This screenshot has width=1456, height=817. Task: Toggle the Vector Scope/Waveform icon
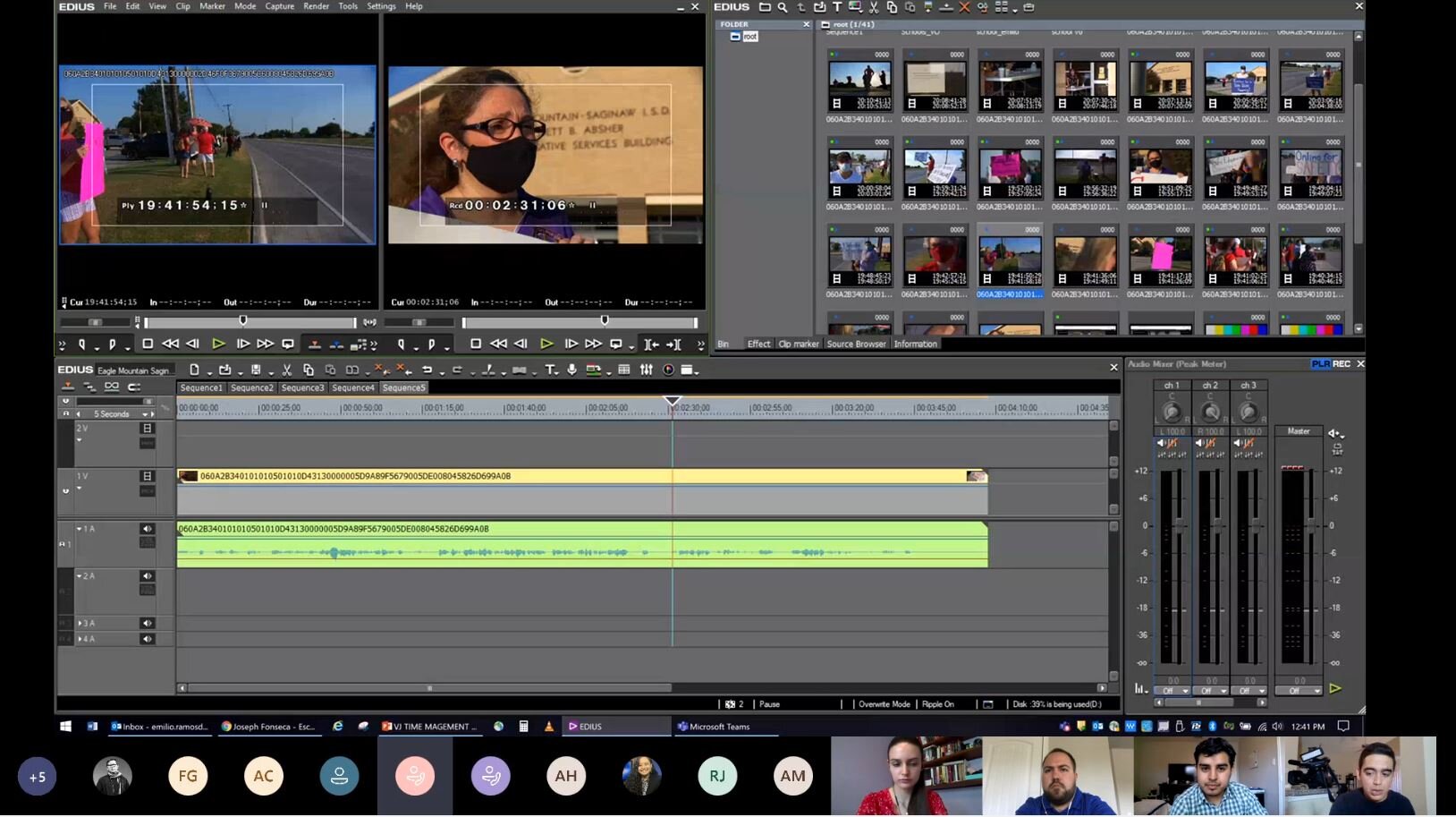[668, 370]
